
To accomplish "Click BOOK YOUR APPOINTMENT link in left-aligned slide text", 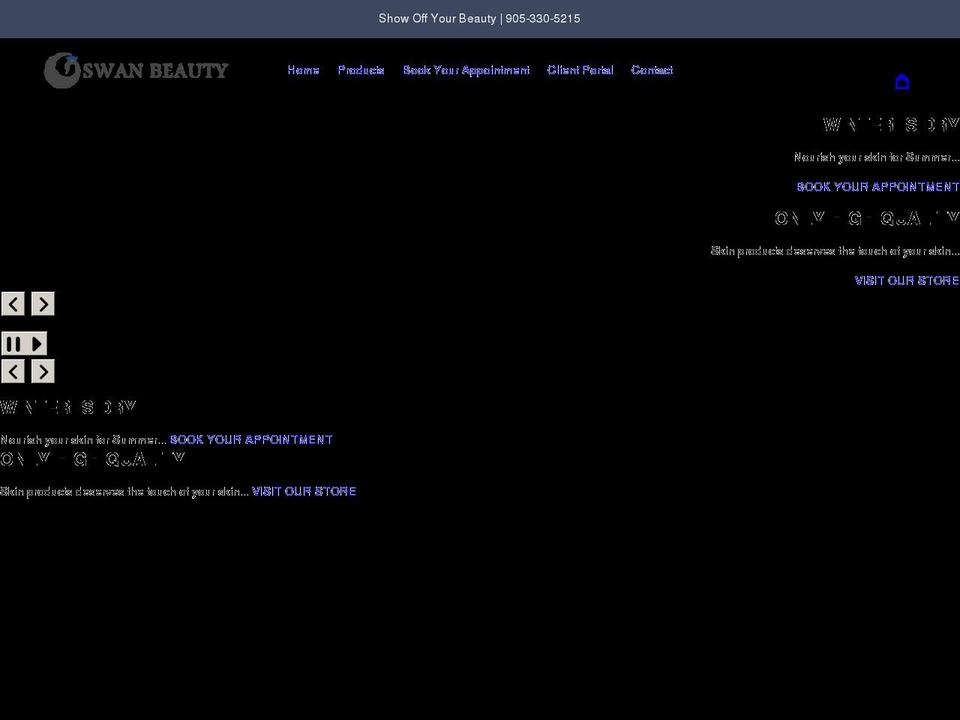I will click(x=251, y=440).
